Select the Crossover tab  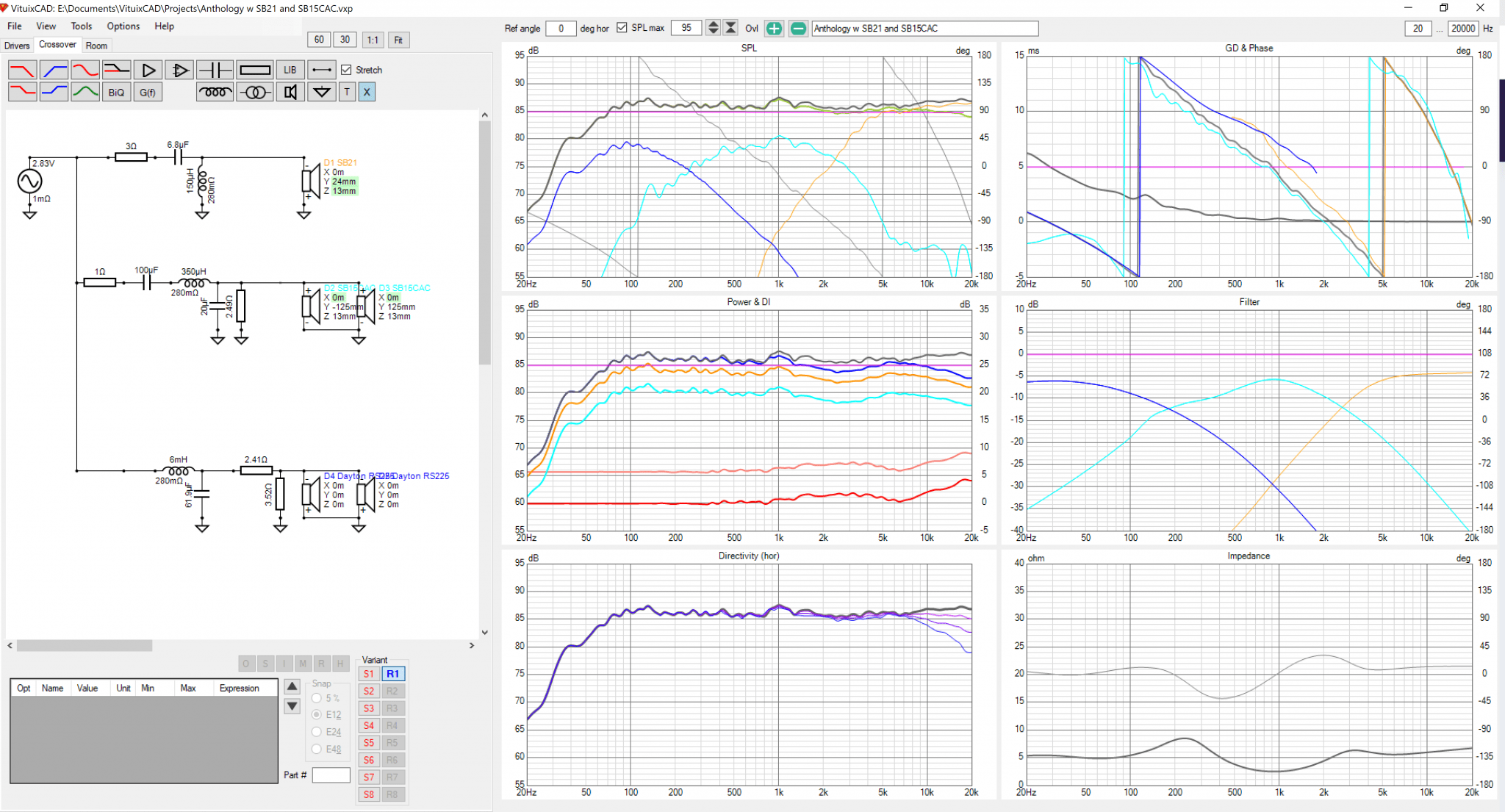(x=57, y=45)
